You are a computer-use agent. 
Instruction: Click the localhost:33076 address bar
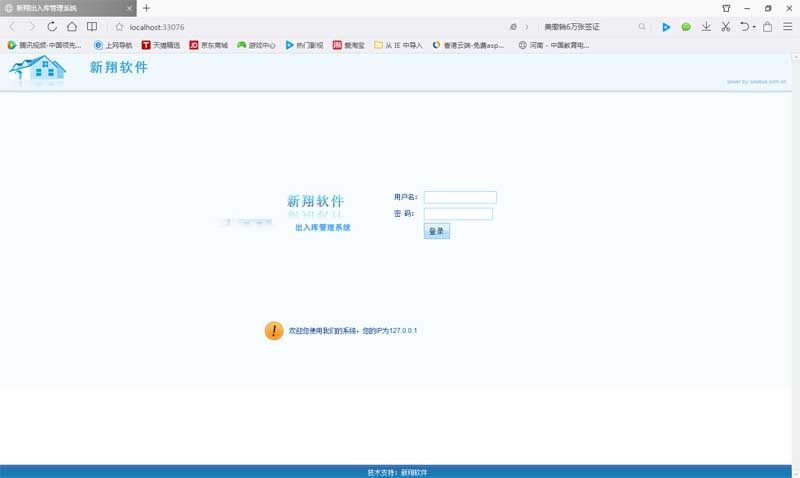click(x=157, y=27)
